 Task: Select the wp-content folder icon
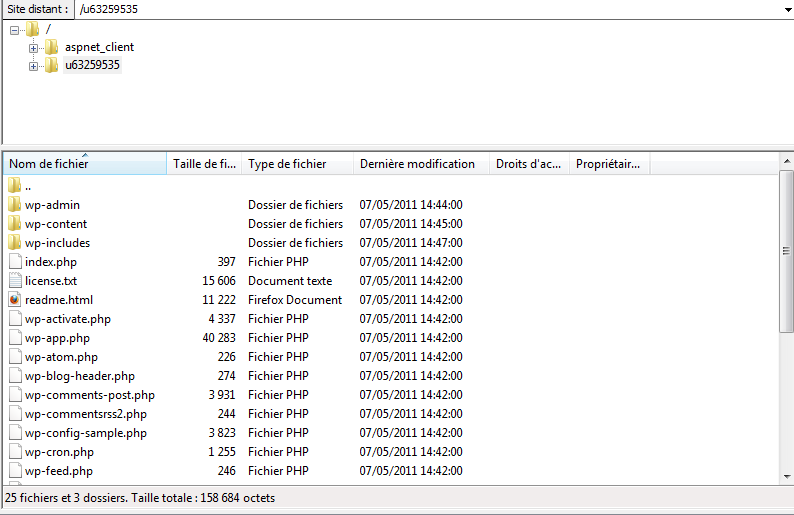14,224
